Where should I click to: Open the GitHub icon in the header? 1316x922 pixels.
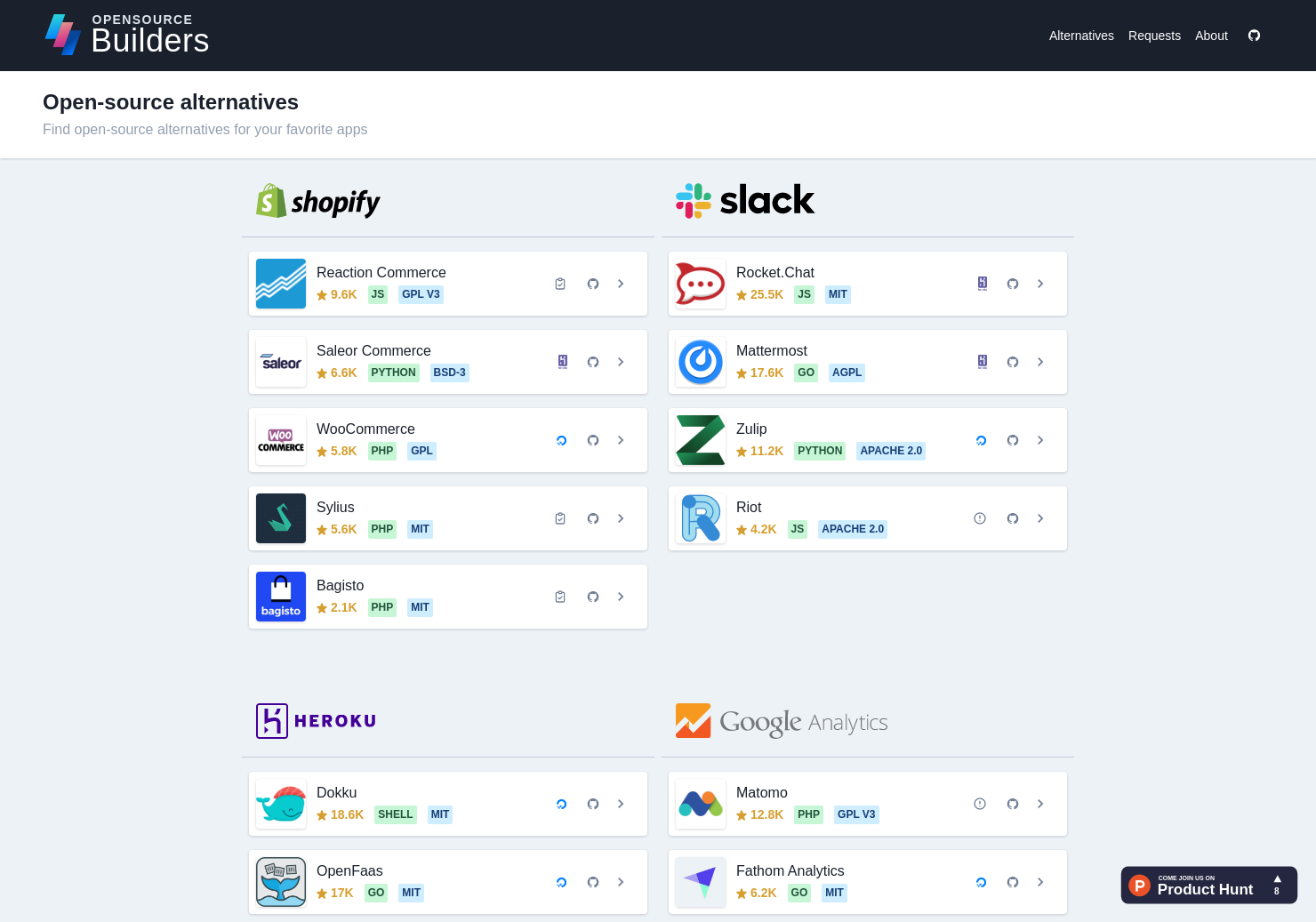tap(1254, 36)
